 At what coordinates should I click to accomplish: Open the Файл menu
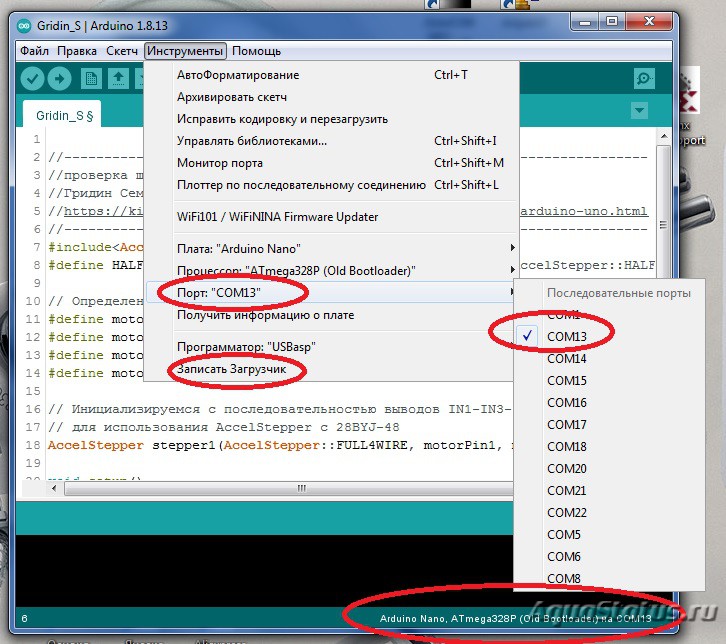point(34,51)
